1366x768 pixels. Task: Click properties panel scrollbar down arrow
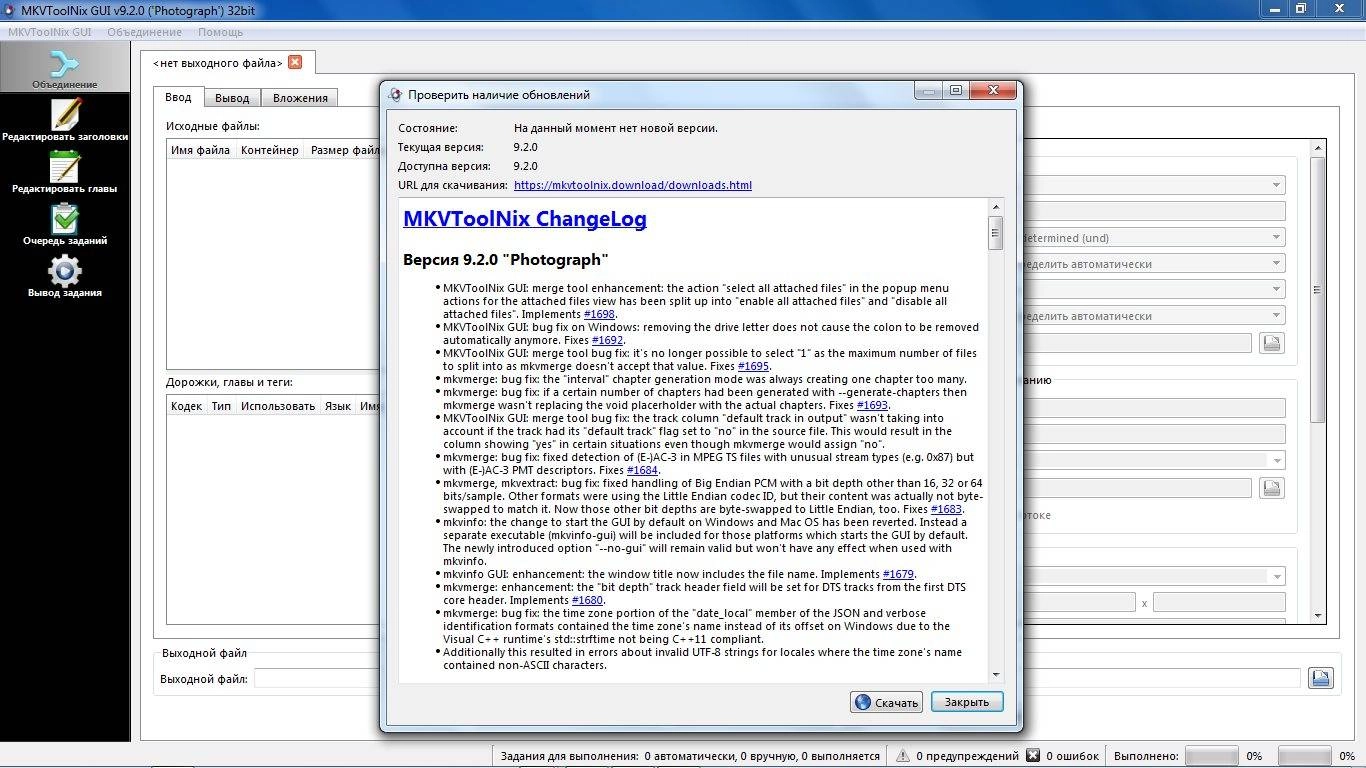(1318, 616)
